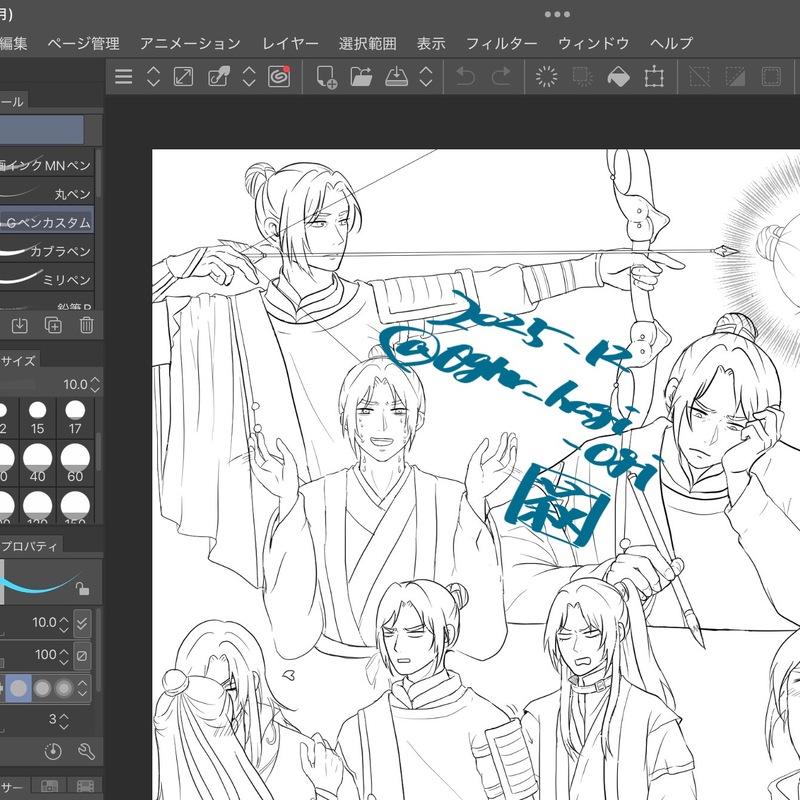Viewport: 800px width, 800px height.
Task: Open the レイヤー menu
Action: point(290,43)
